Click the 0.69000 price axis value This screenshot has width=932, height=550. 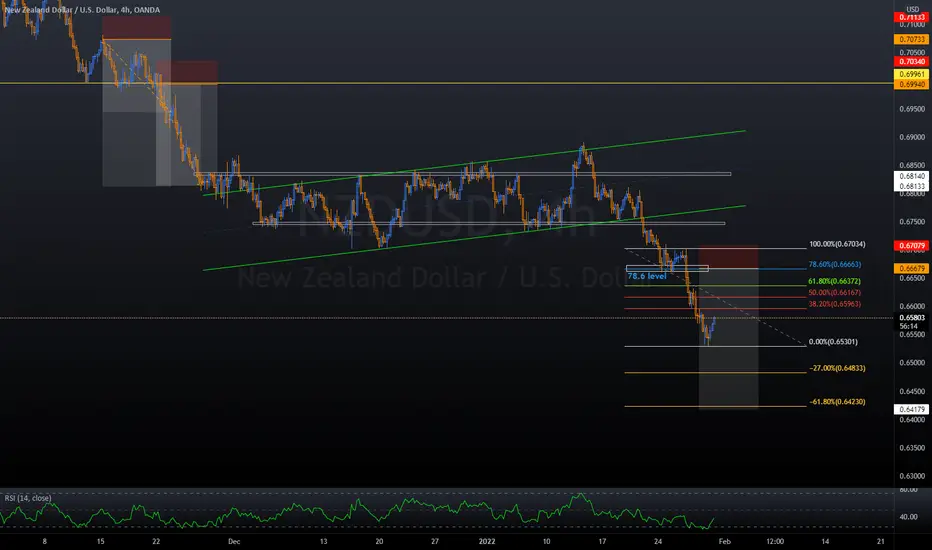coord(912,137)
